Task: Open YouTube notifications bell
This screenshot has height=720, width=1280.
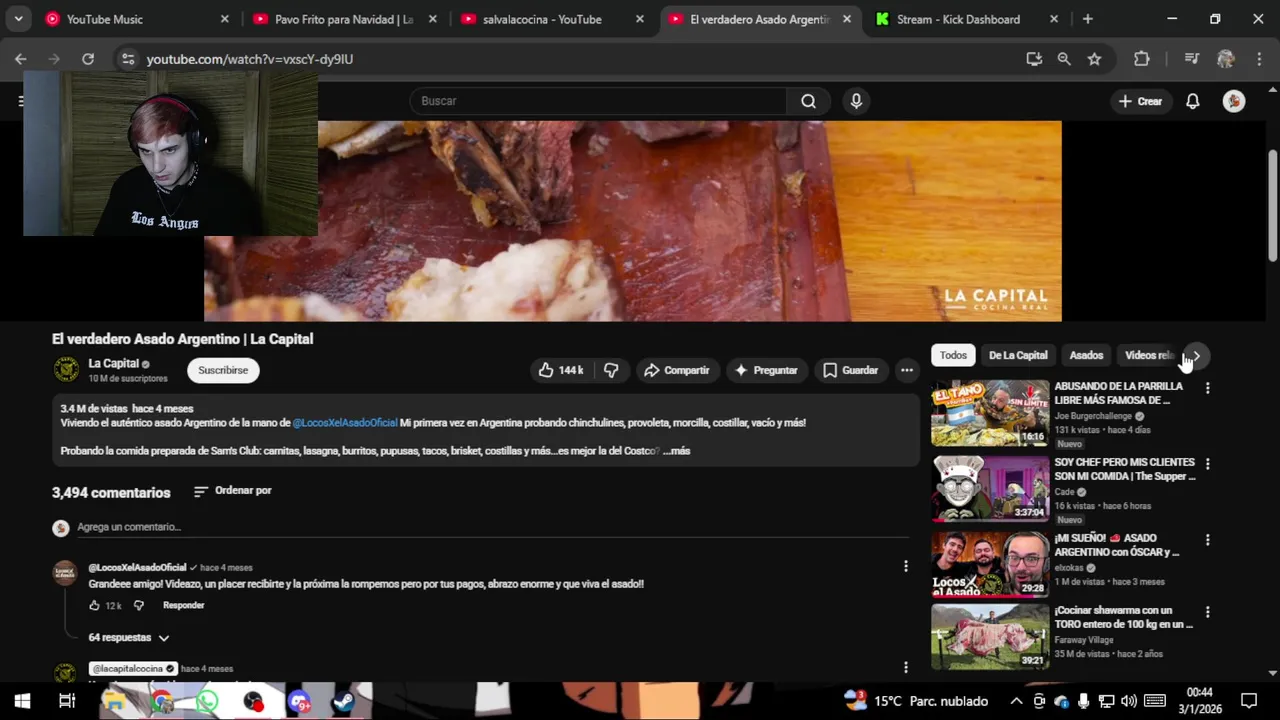Action: (x=1192, y=101)
